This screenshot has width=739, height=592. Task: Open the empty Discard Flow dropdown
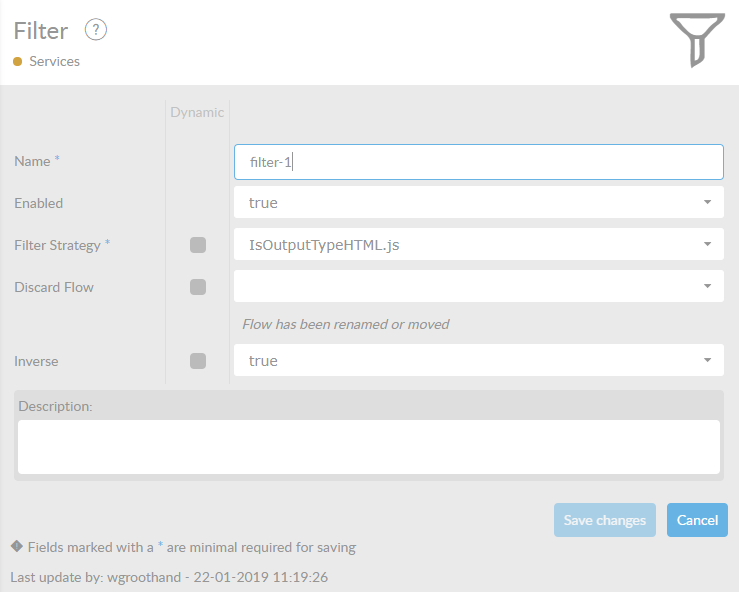(x=478, y=286)
